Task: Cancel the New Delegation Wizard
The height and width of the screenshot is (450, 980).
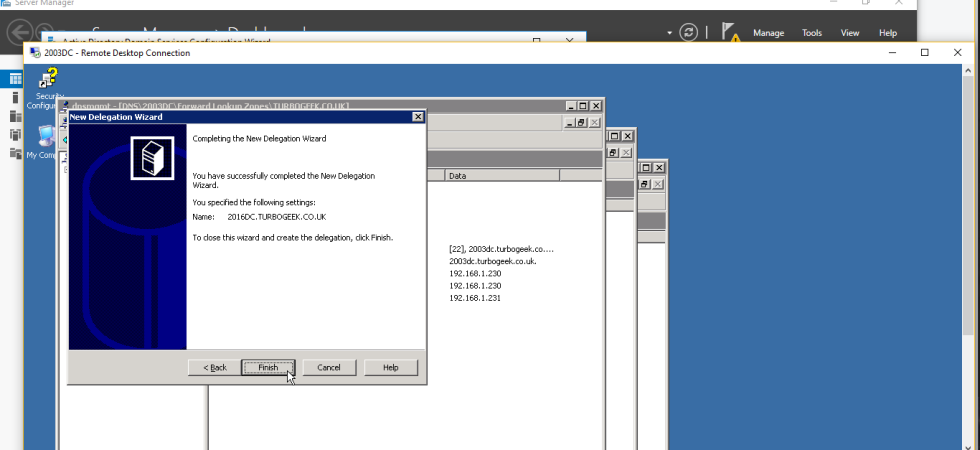Action: (x=329, y=368)
